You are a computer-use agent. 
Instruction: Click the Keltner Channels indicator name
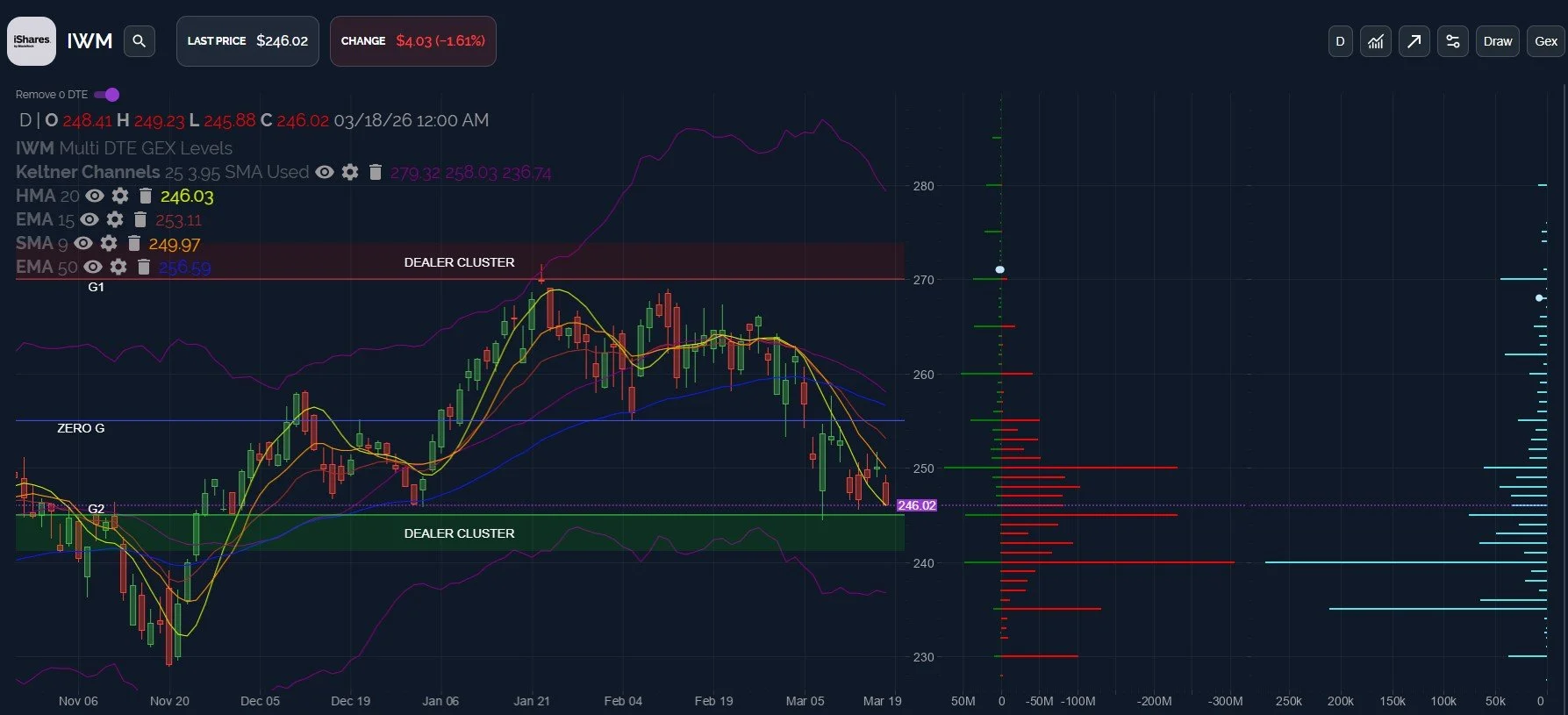tap(88, 172)
